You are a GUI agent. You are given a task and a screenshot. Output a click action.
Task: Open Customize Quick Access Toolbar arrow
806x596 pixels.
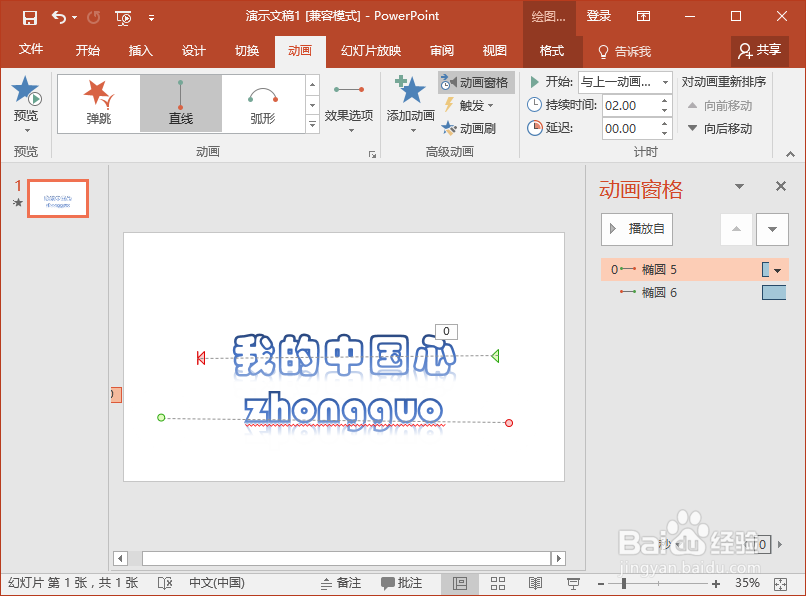click(151, 18)
